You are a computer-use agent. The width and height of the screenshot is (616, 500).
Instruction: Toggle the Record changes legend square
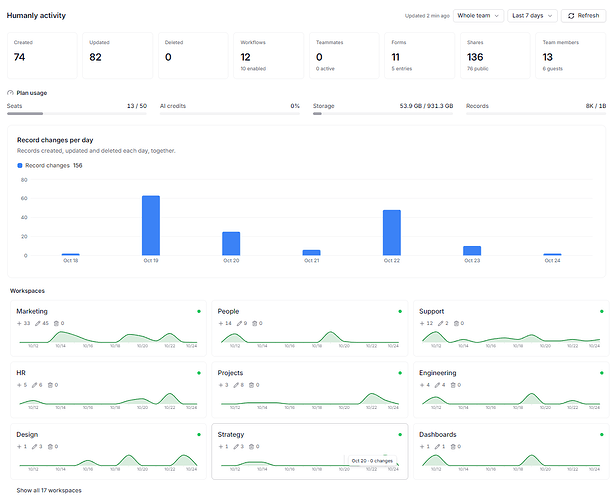(20, 165)
